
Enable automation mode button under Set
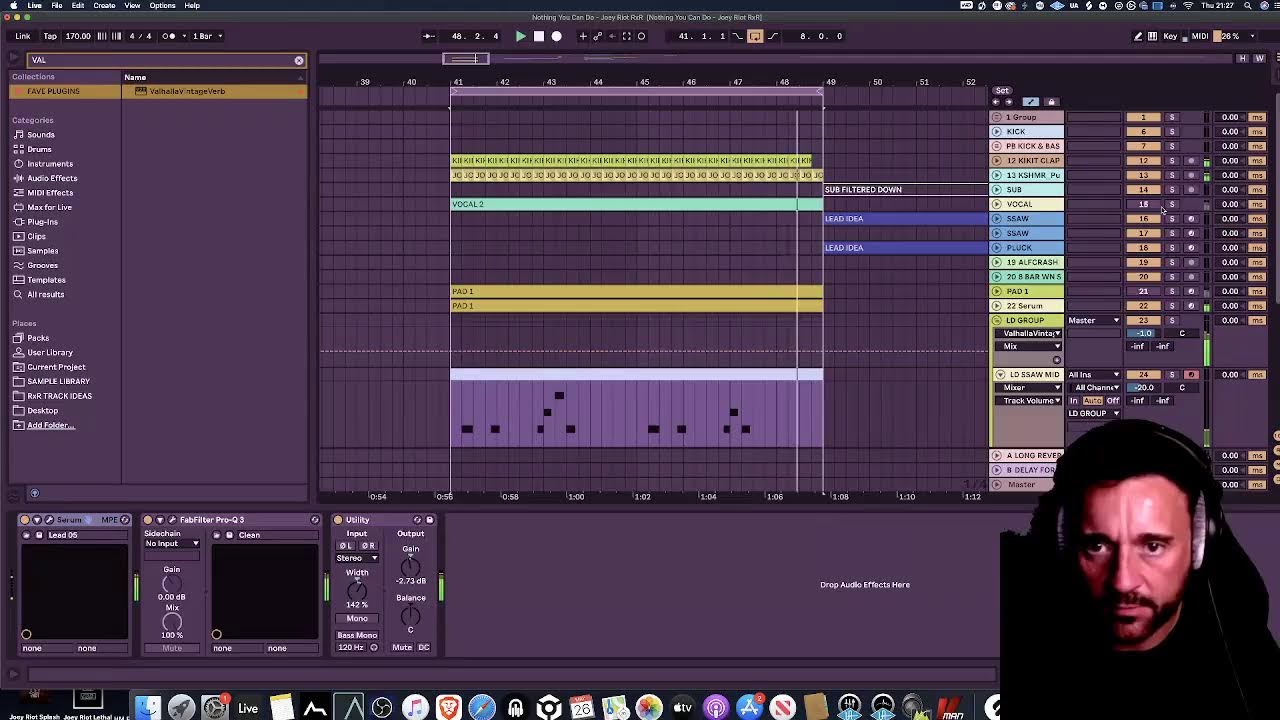[x=1031, y=102]
